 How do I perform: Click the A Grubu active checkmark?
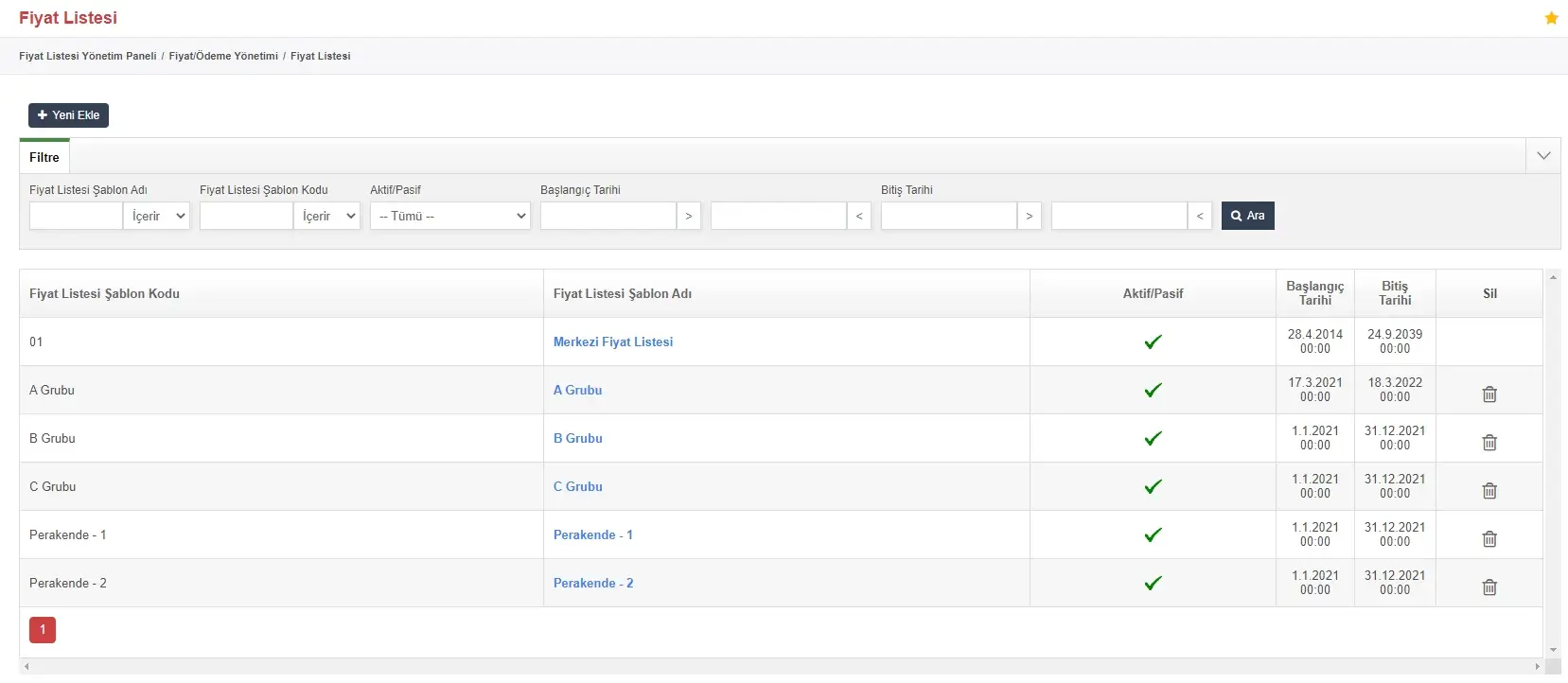1153,391
